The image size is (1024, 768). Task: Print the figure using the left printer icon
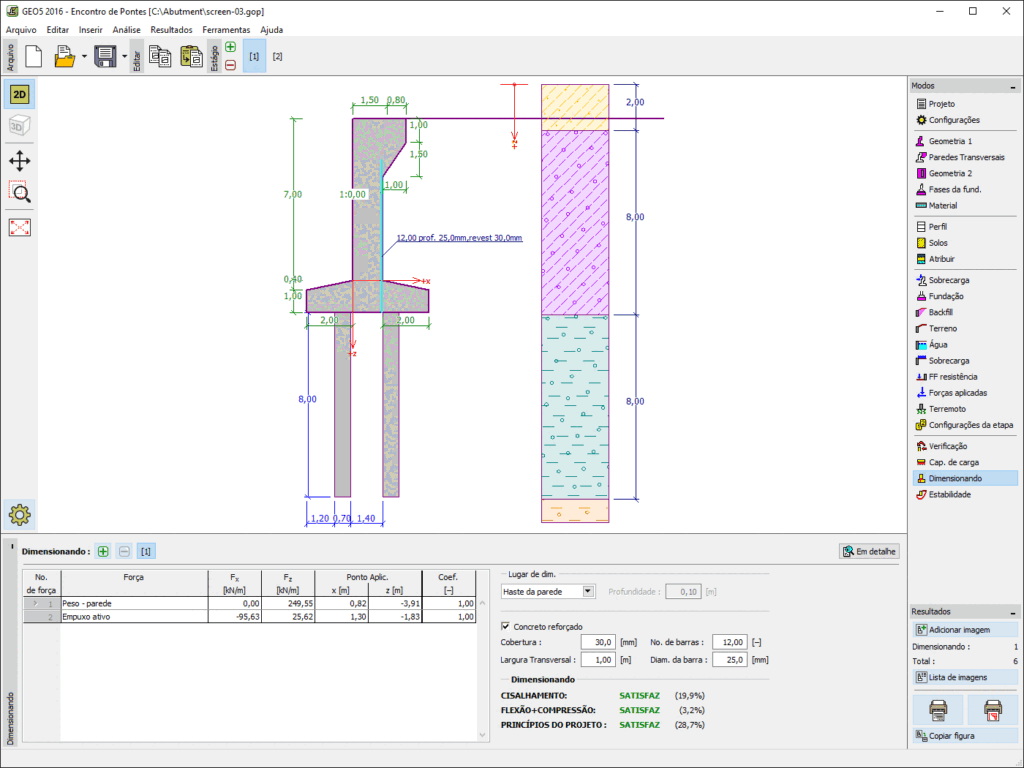[938, 710]
